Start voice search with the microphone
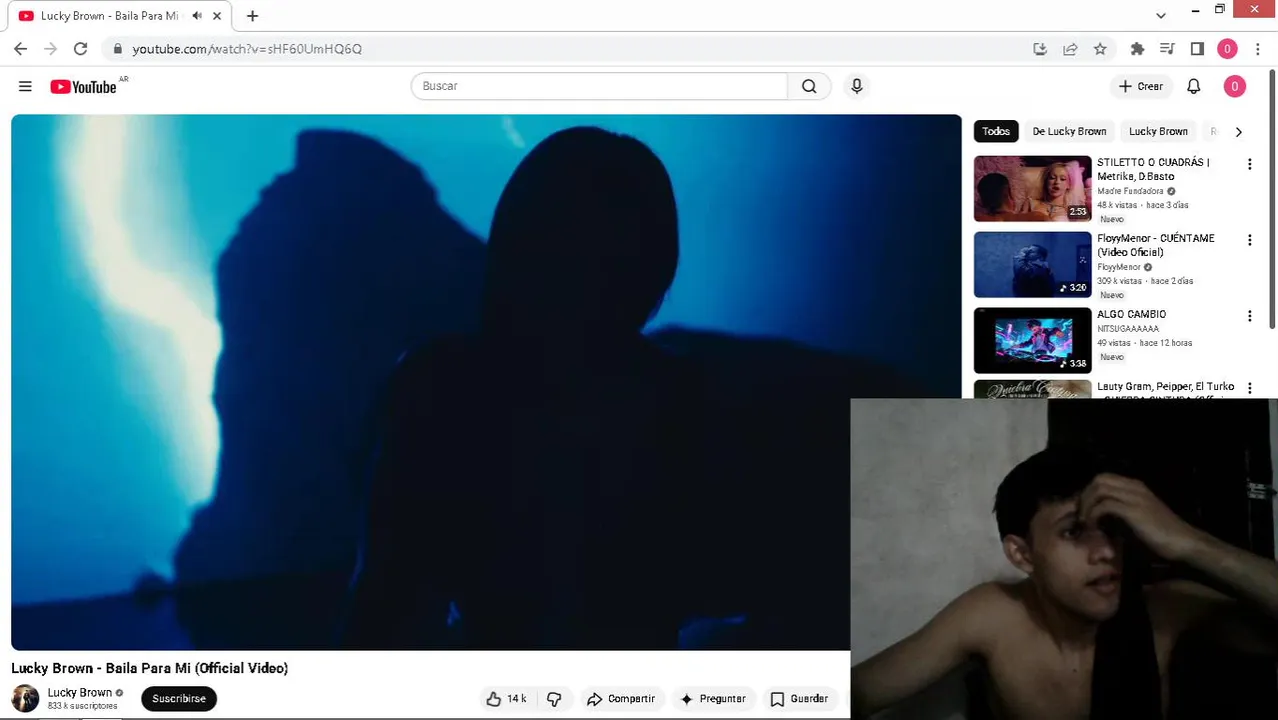The height and width of the screenshot is (720, 1278). click(x=856, y=86)
